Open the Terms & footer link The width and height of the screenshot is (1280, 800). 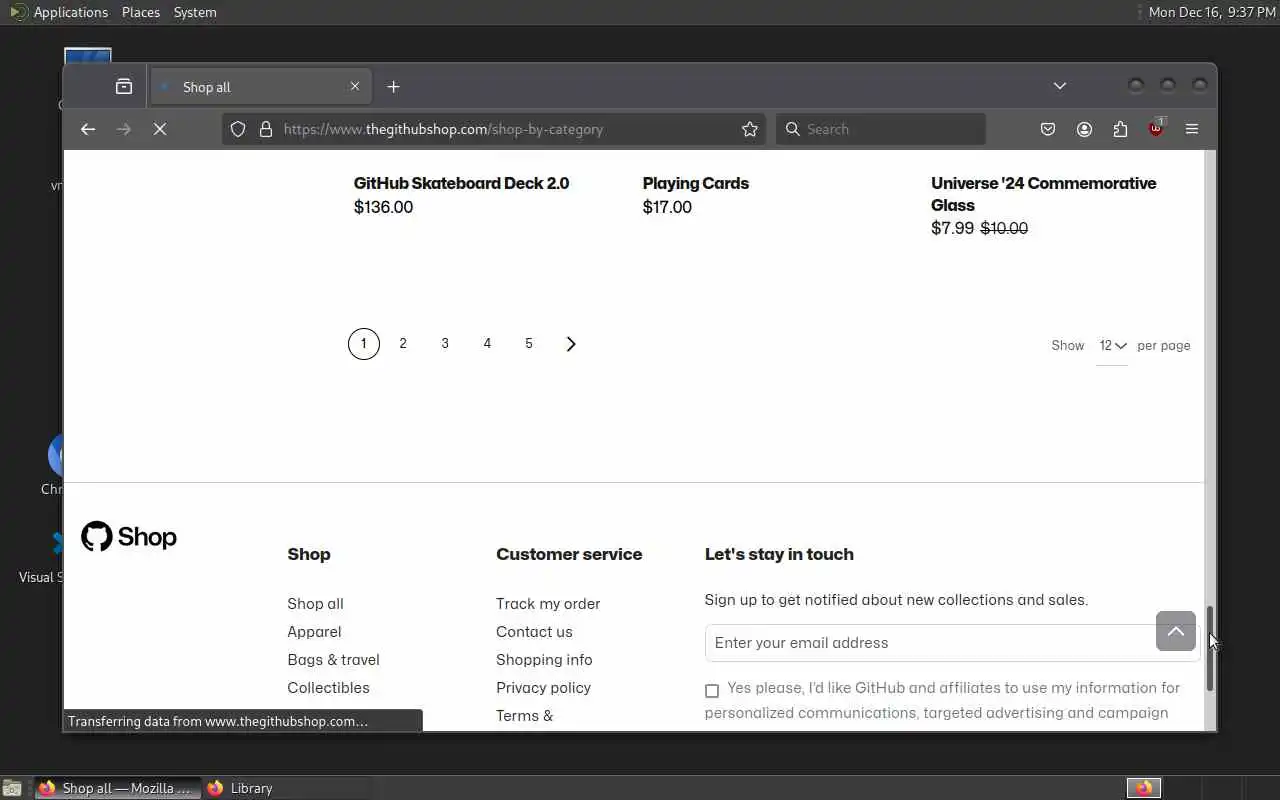[x=524, y=716]
